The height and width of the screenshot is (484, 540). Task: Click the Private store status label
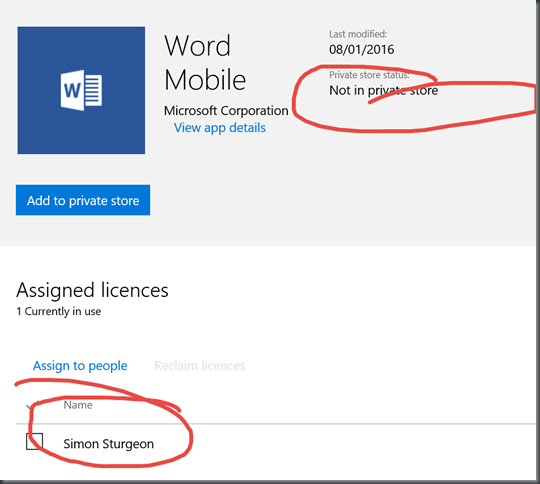[369, 75]
